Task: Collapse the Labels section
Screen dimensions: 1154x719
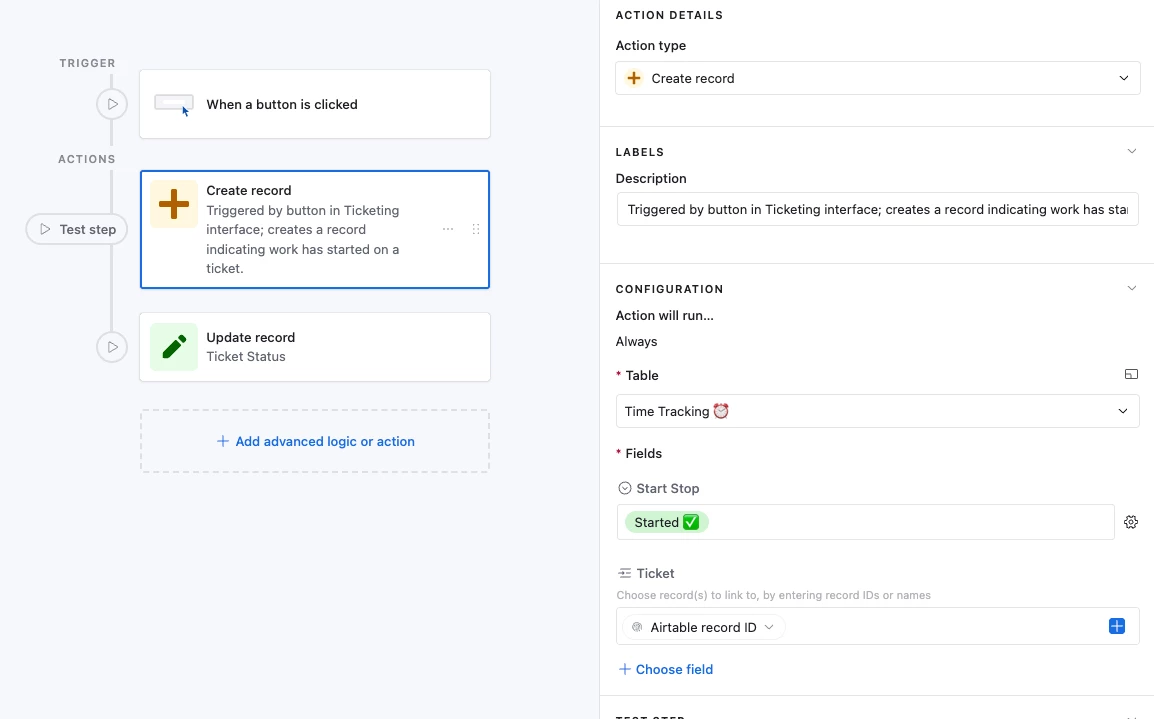Action: pos(1132,152)
